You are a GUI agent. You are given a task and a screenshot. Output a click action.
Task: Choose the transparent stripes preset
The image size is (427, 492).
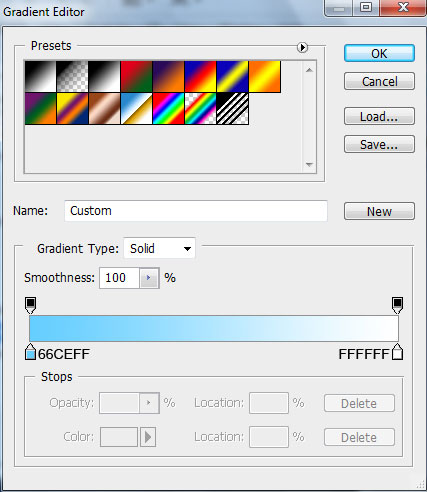click(x=232, y=109)
